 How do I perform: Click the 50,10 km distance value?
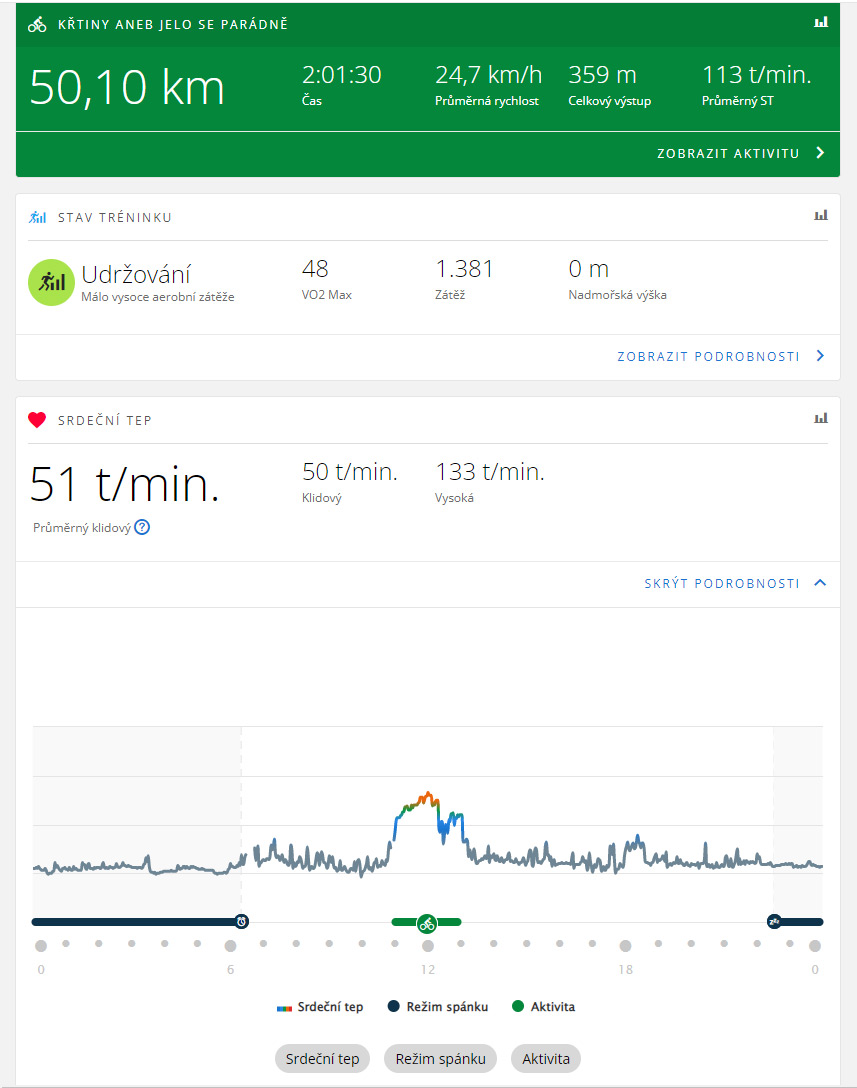click(127, 87)
